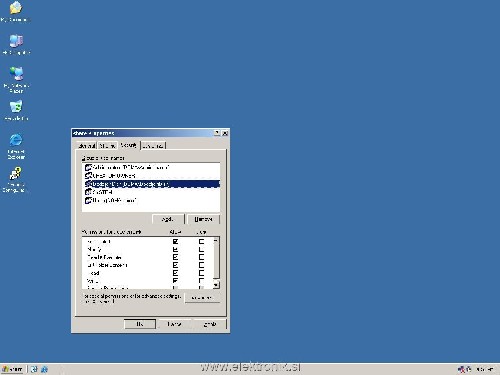The image size is (500, 375).
Task: Click Apply in the properties dialog
Action: tap(210, 324)
